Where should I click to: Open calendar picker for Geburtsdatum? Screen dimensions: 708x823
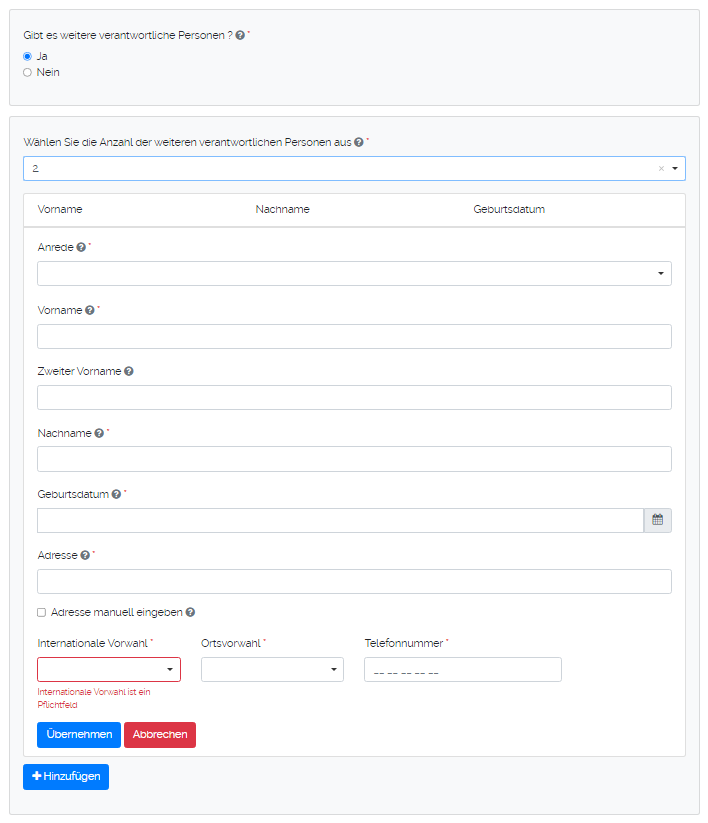point(657,520)
